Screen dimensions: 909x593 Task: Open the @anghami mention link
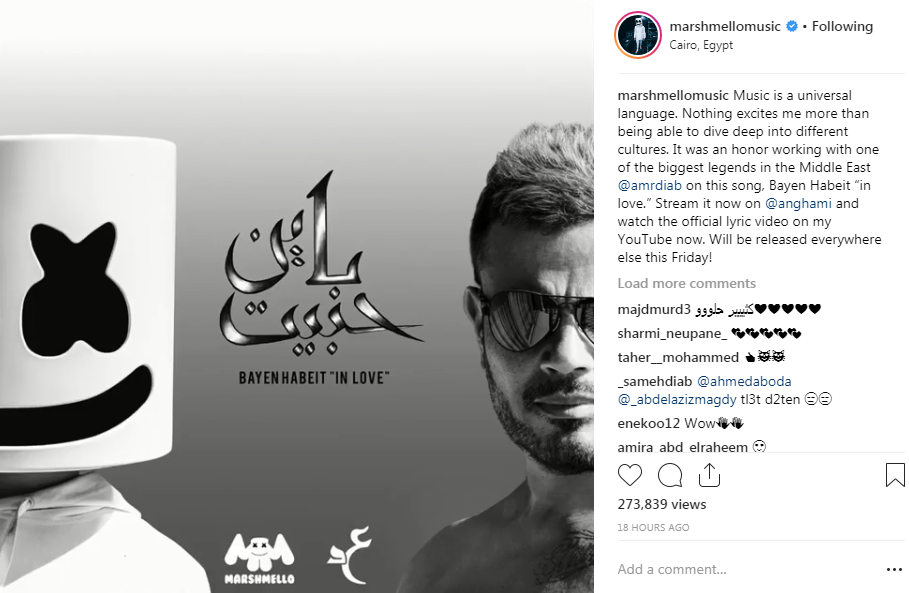(798, 203)
